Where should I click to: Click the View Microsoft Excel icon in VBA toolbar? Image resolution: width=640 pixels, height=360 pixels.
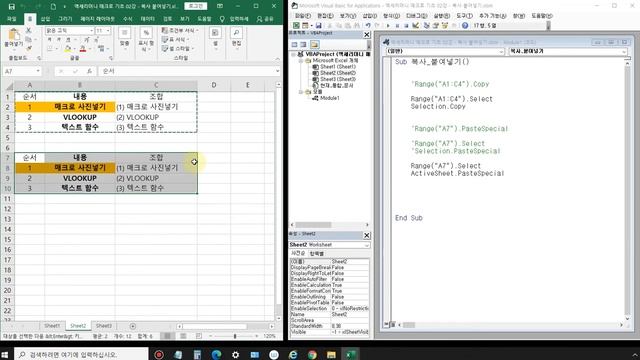tap(296, 25)
